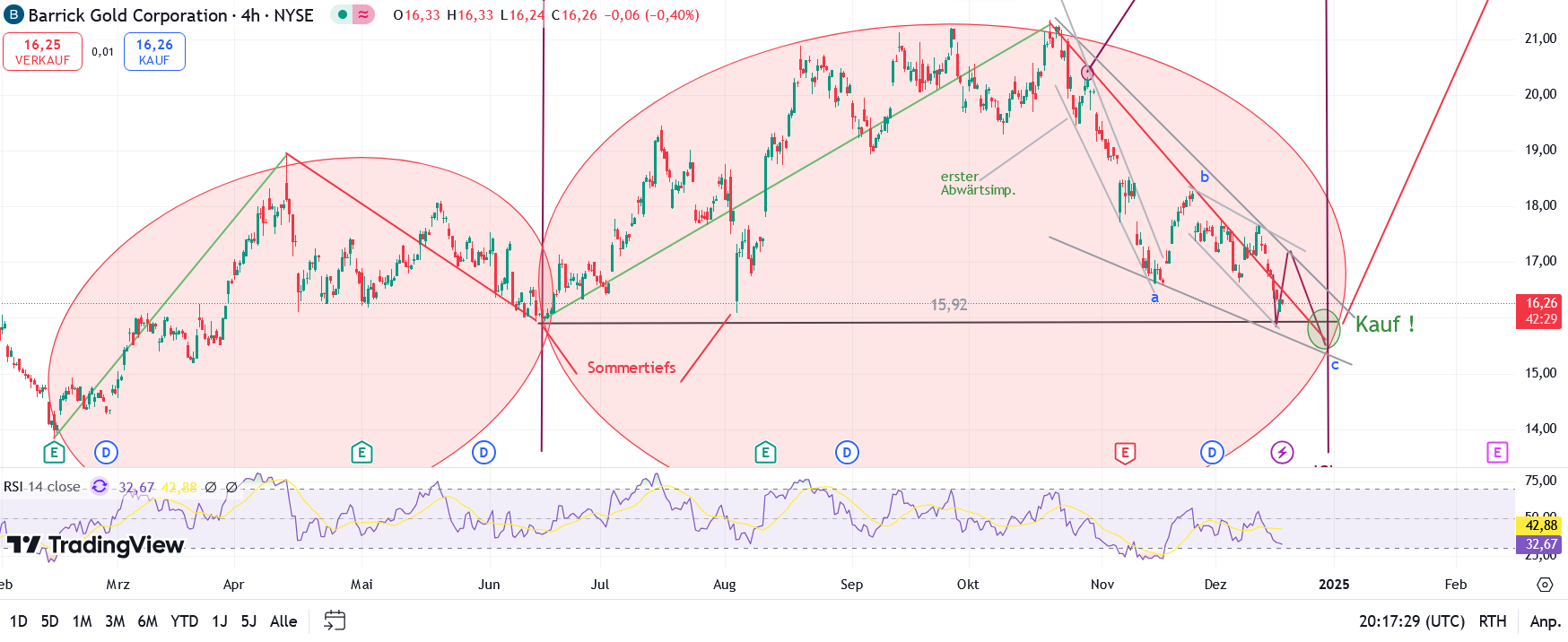Click the 'erster Abwärtsimp.' annotation text
Image resolution: width=1568 pixels, height=642 pixels.
[978, 183]
